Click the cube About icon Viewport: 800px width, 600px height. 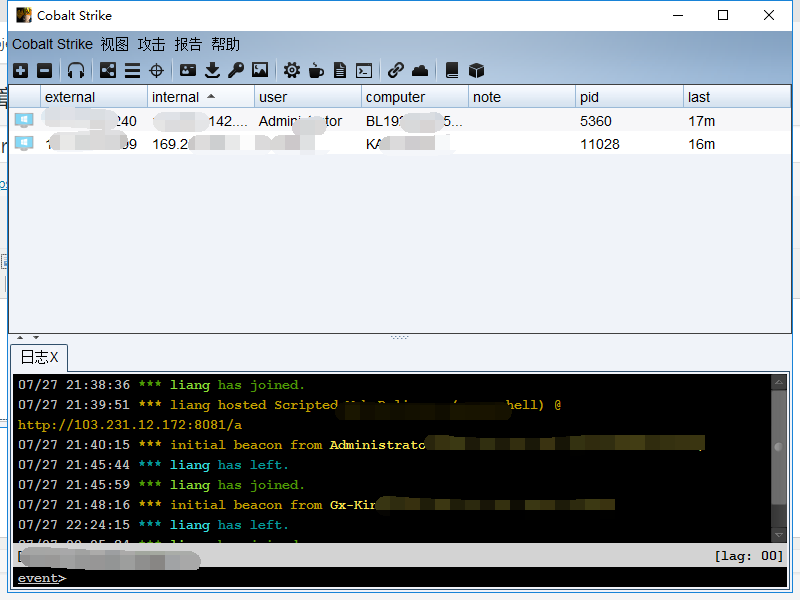[x=476, y=70]
